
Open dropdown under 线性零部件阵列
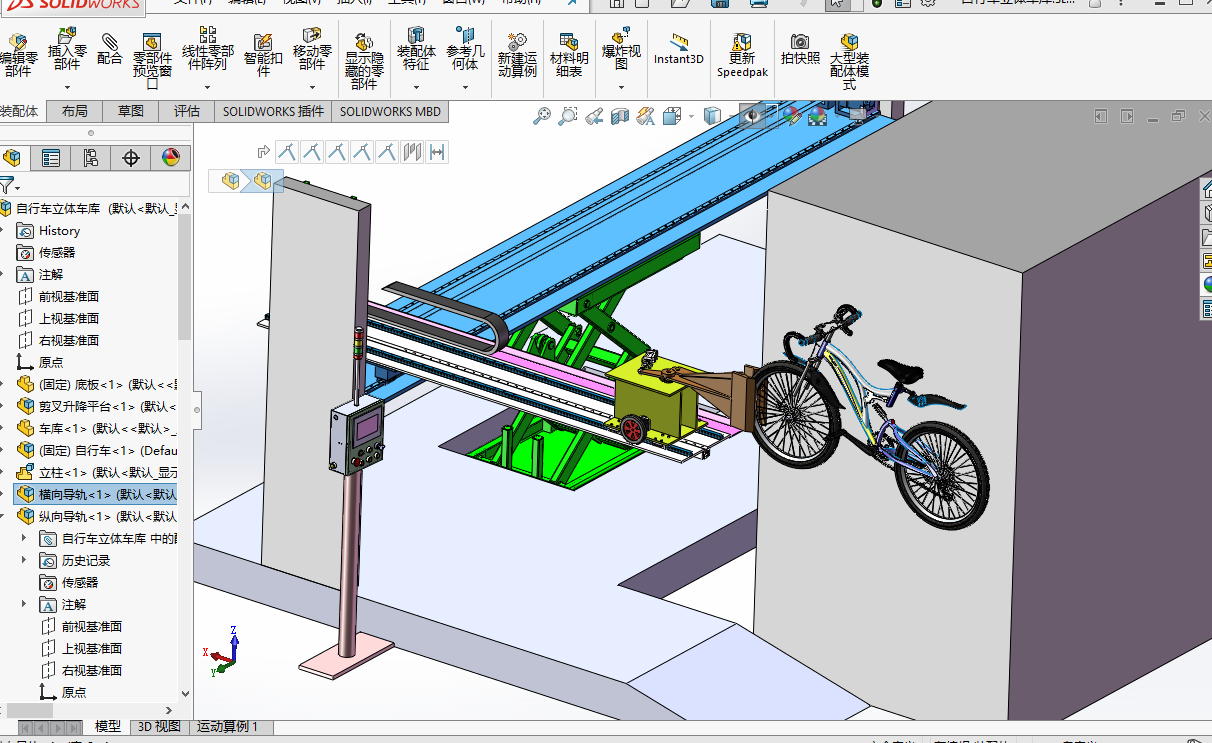pos(207,87)
